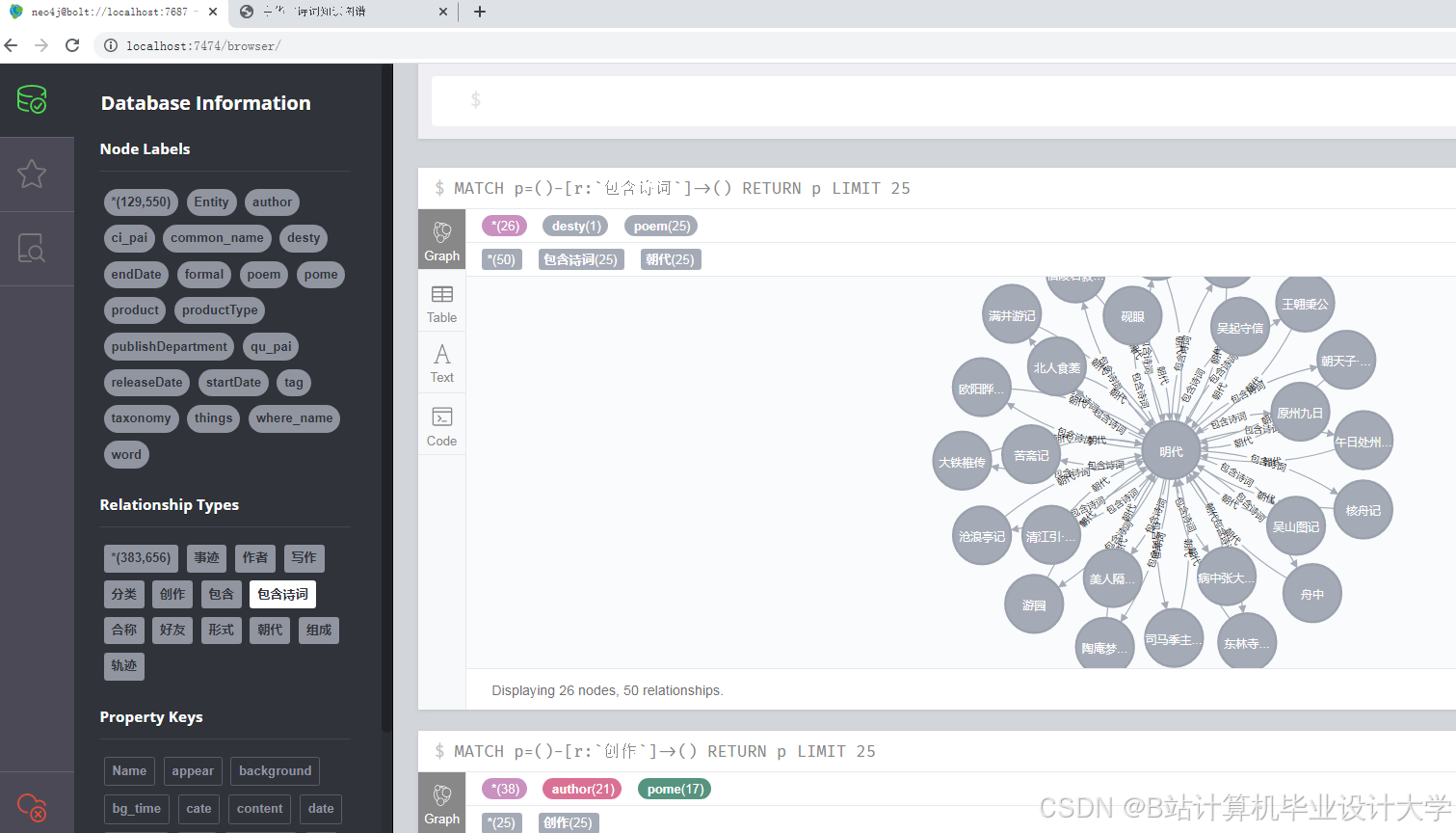Select the central 明代 graph node

coord(1171,451)
